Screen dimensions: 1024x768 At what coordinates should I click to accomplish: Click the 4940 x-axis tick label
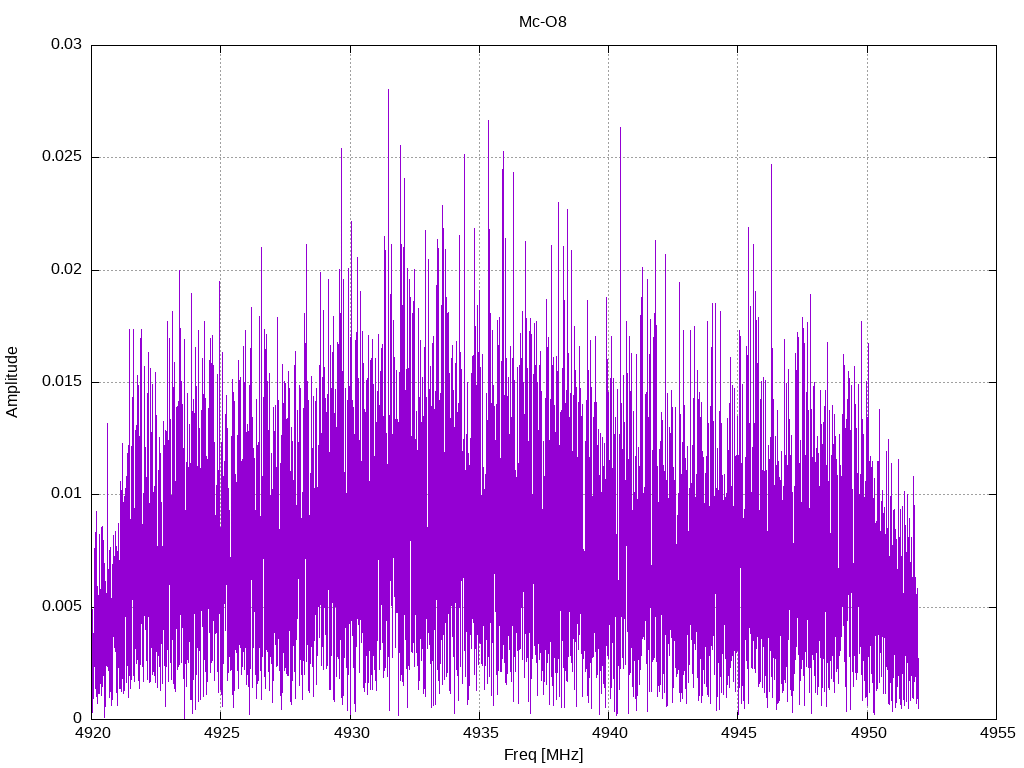[x=609, y=733]
